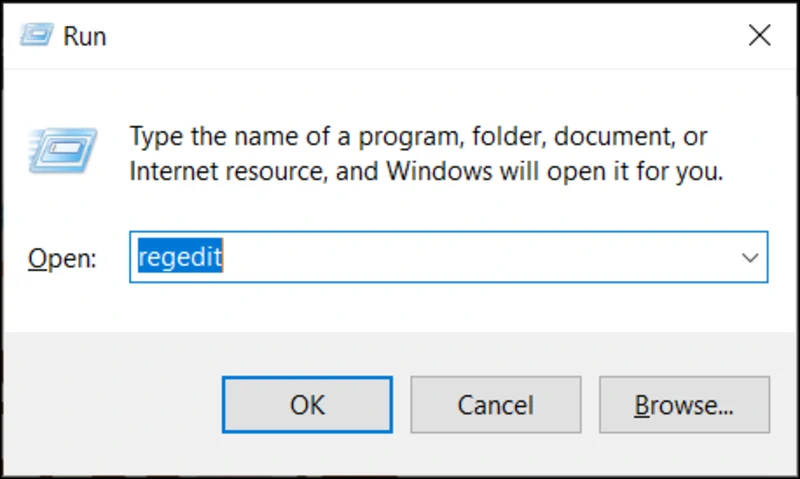This screenshot has width=800, height=479.
Task: Click the "Run" title text
Action: [84, 37]
